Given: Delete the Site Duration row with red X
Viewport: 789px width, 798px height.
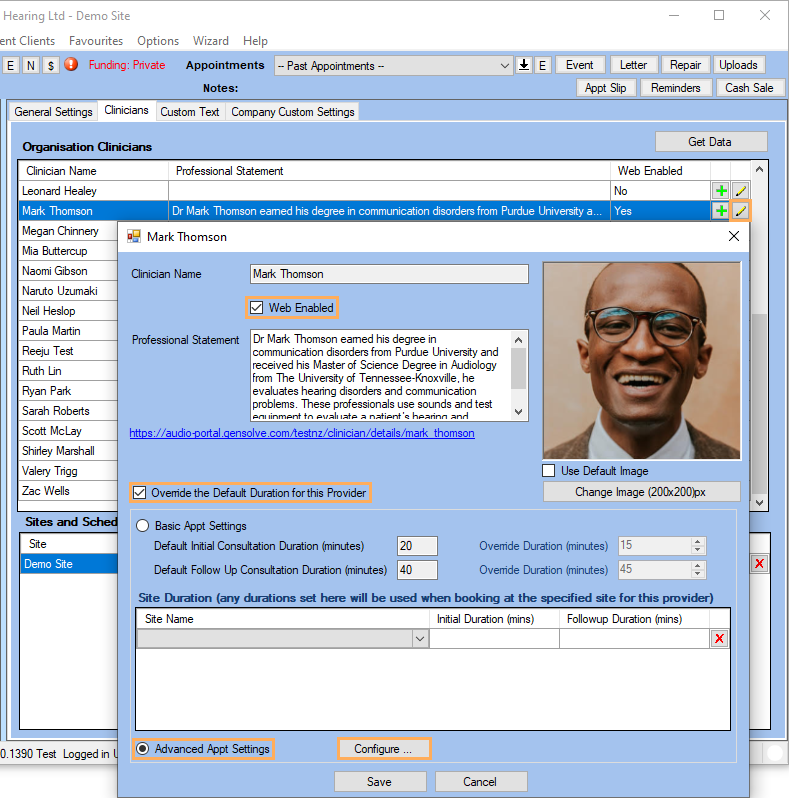Looking at the screenshot, I should [x=719, y=639].
